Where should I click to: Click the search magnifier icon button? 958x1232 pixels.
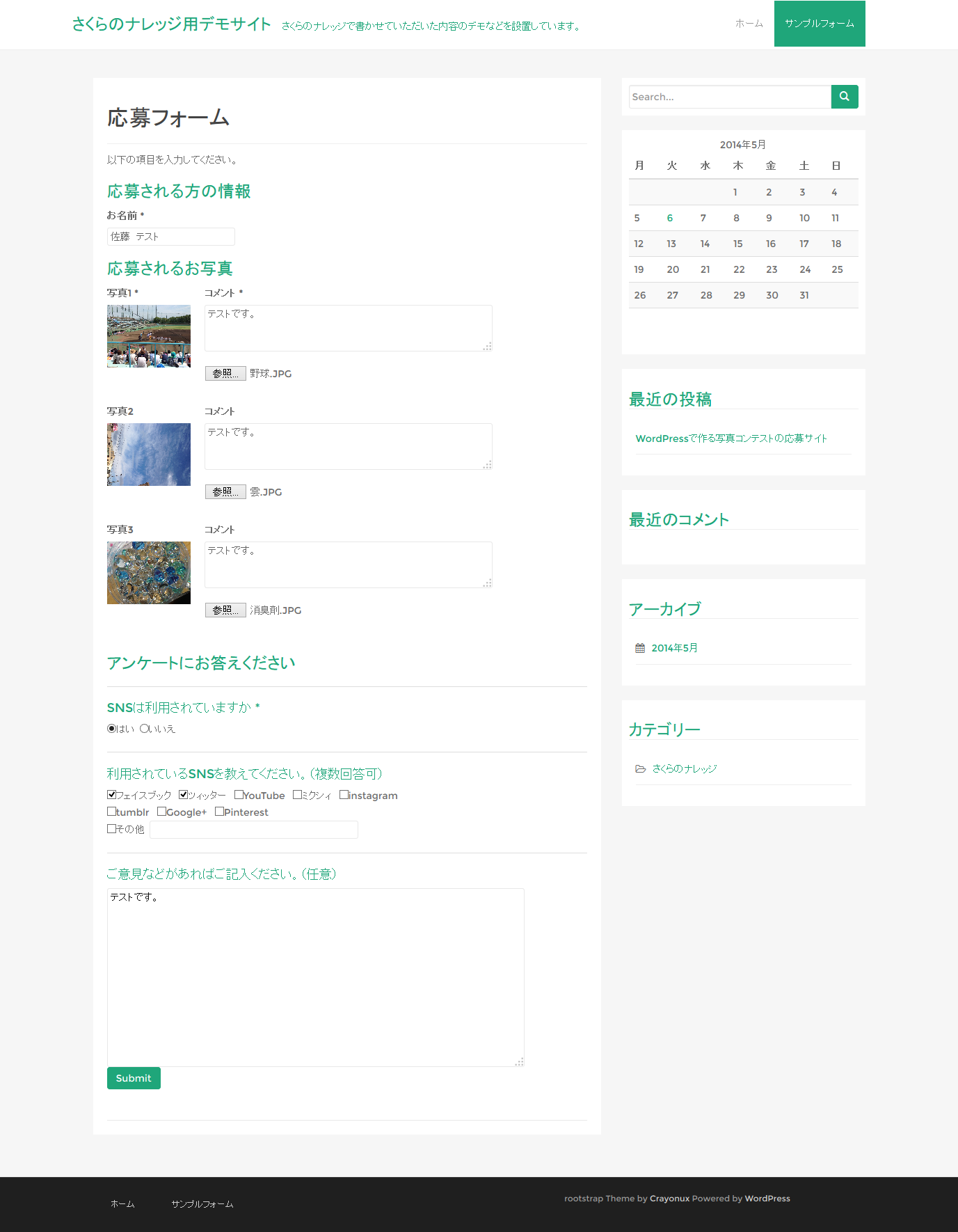click(844, 97)
